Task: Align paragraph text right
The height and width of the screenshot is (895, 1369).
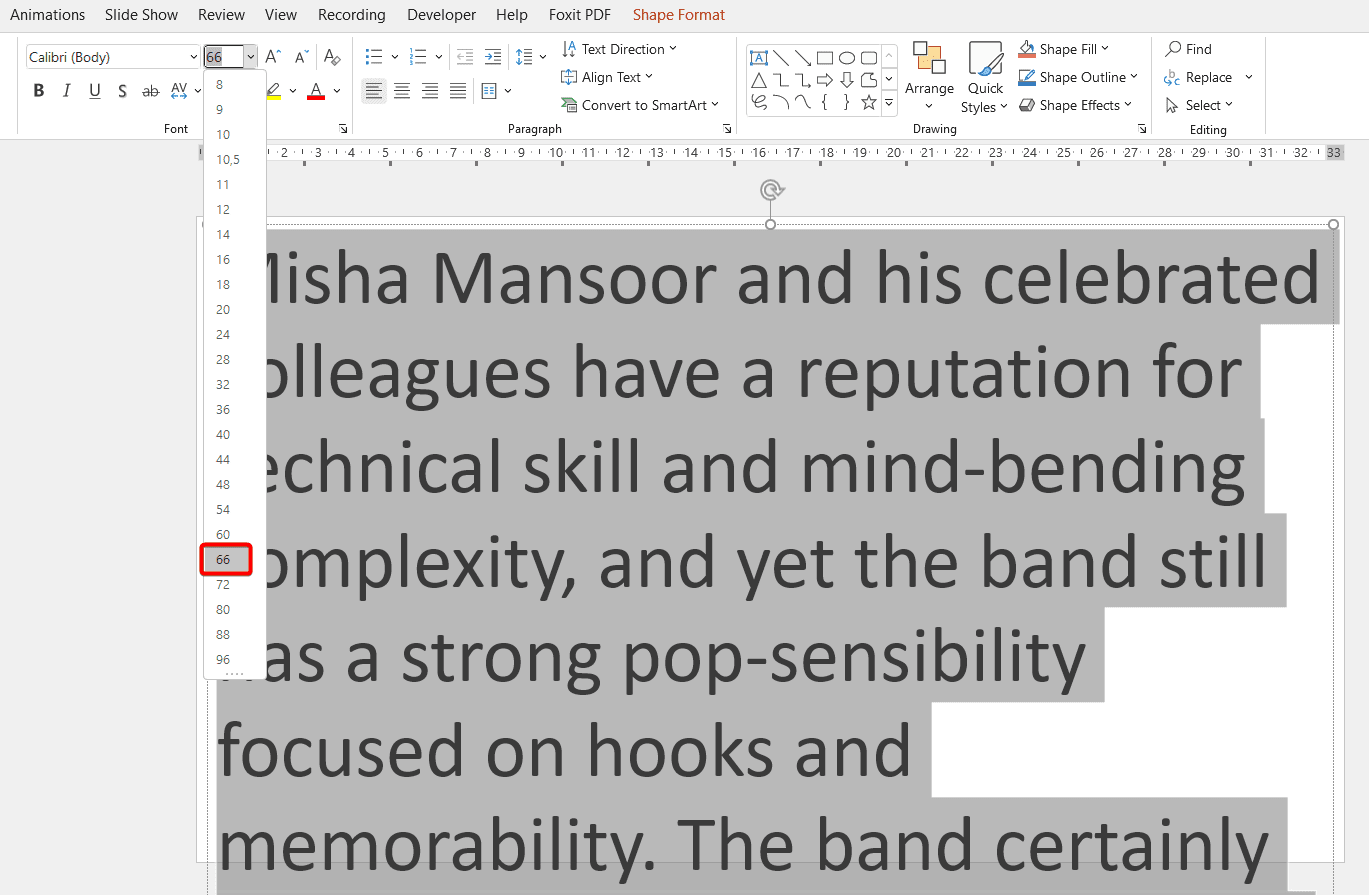Action: [430, 91]
